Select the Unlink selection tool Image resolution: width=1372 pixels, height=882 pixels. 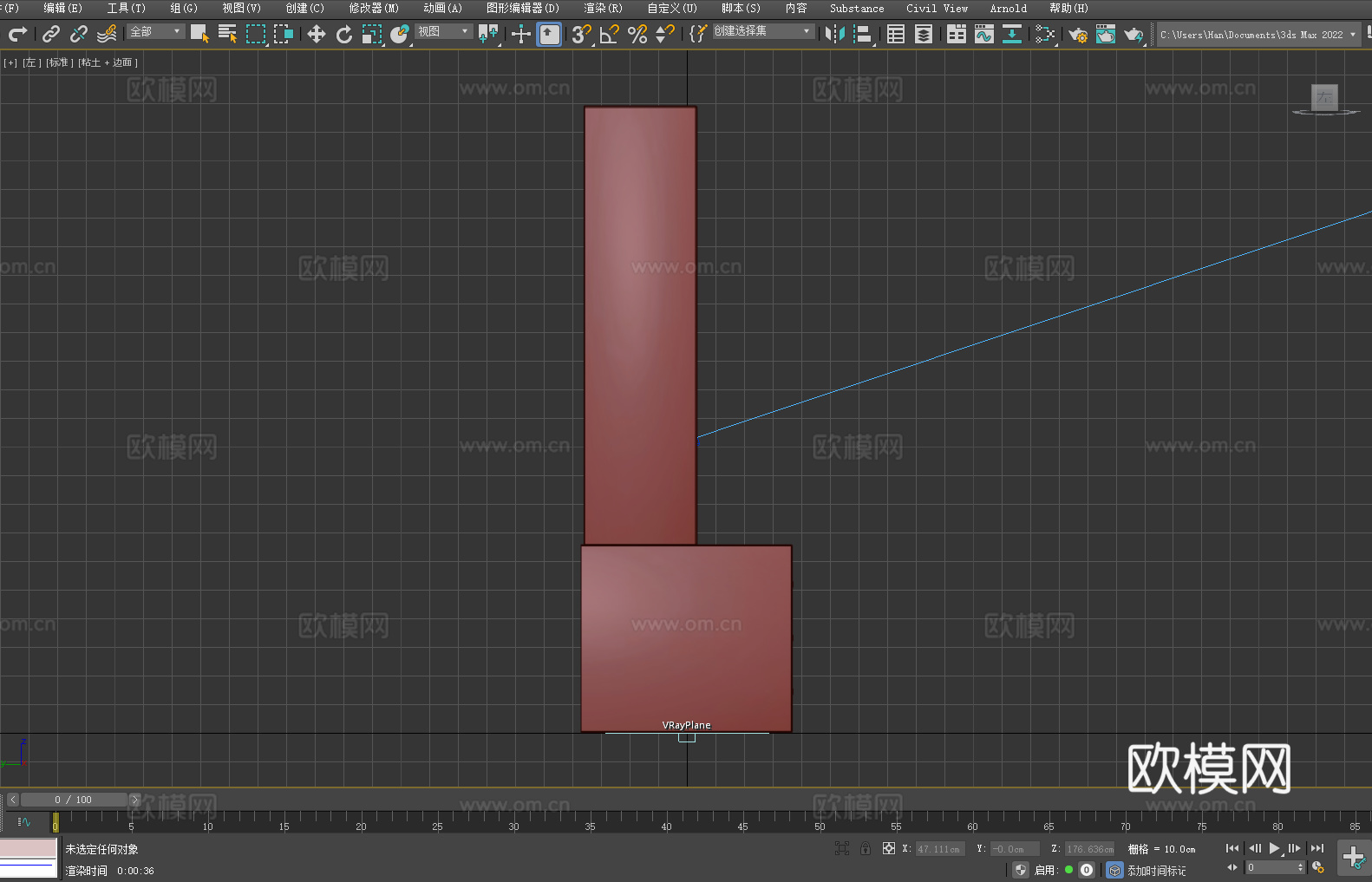(x=79, y=34)
